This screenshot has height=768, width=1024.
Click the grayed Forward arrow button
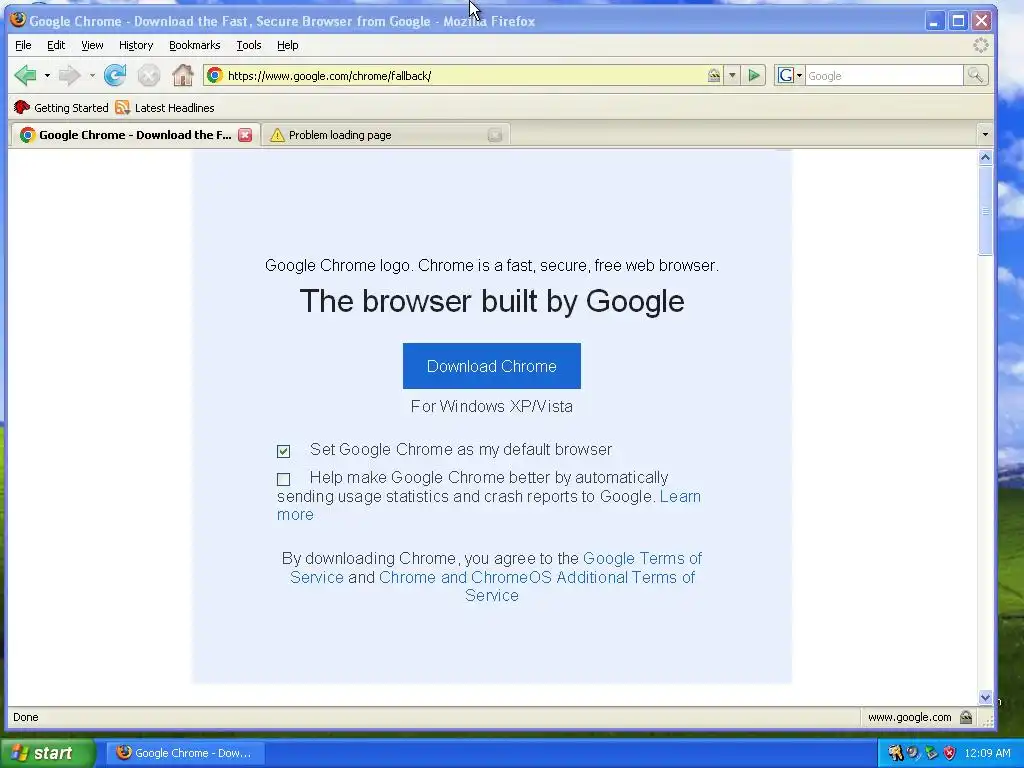(x=69, y=76)
